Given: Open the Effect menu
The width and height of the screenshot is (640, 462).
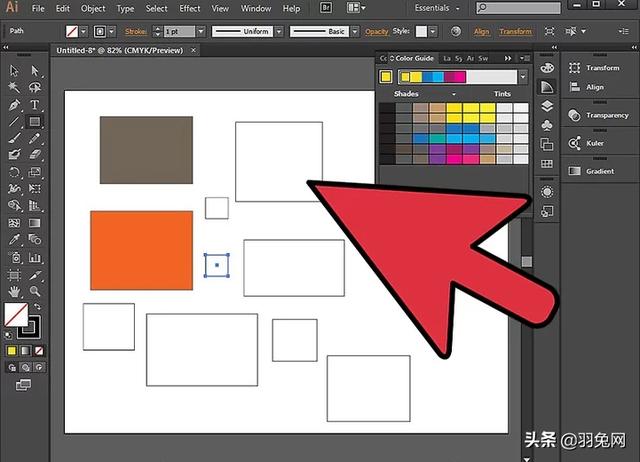Looking at the screenshot, I should (x=189, y=8).
